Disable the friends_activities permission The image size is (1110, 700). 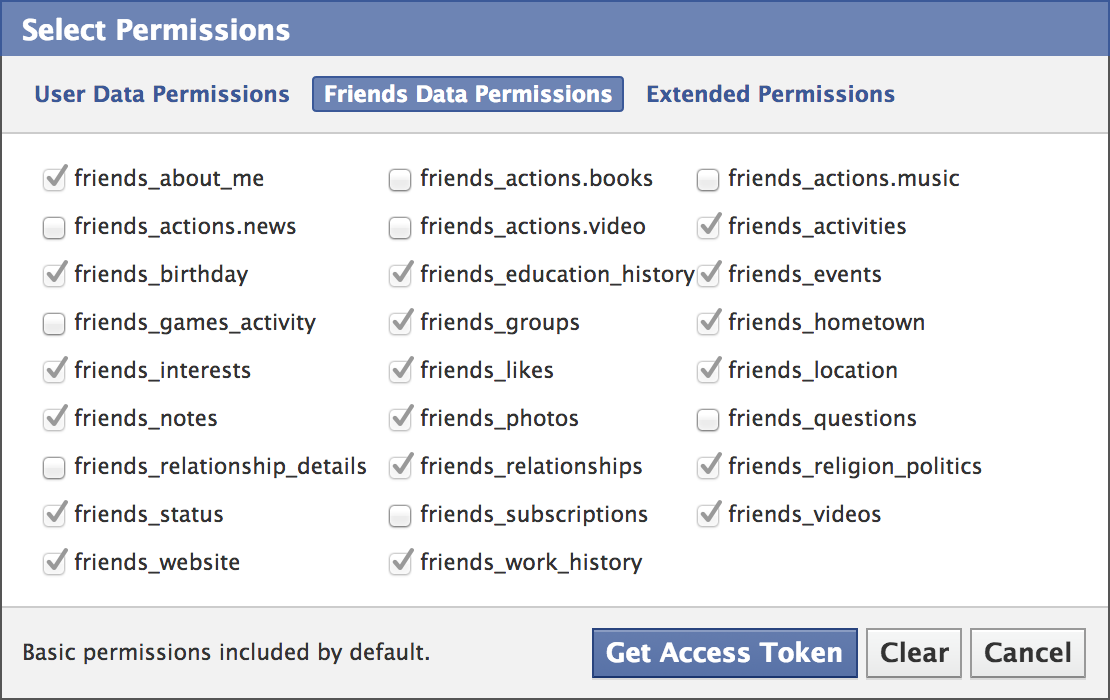tap(708, 228)
